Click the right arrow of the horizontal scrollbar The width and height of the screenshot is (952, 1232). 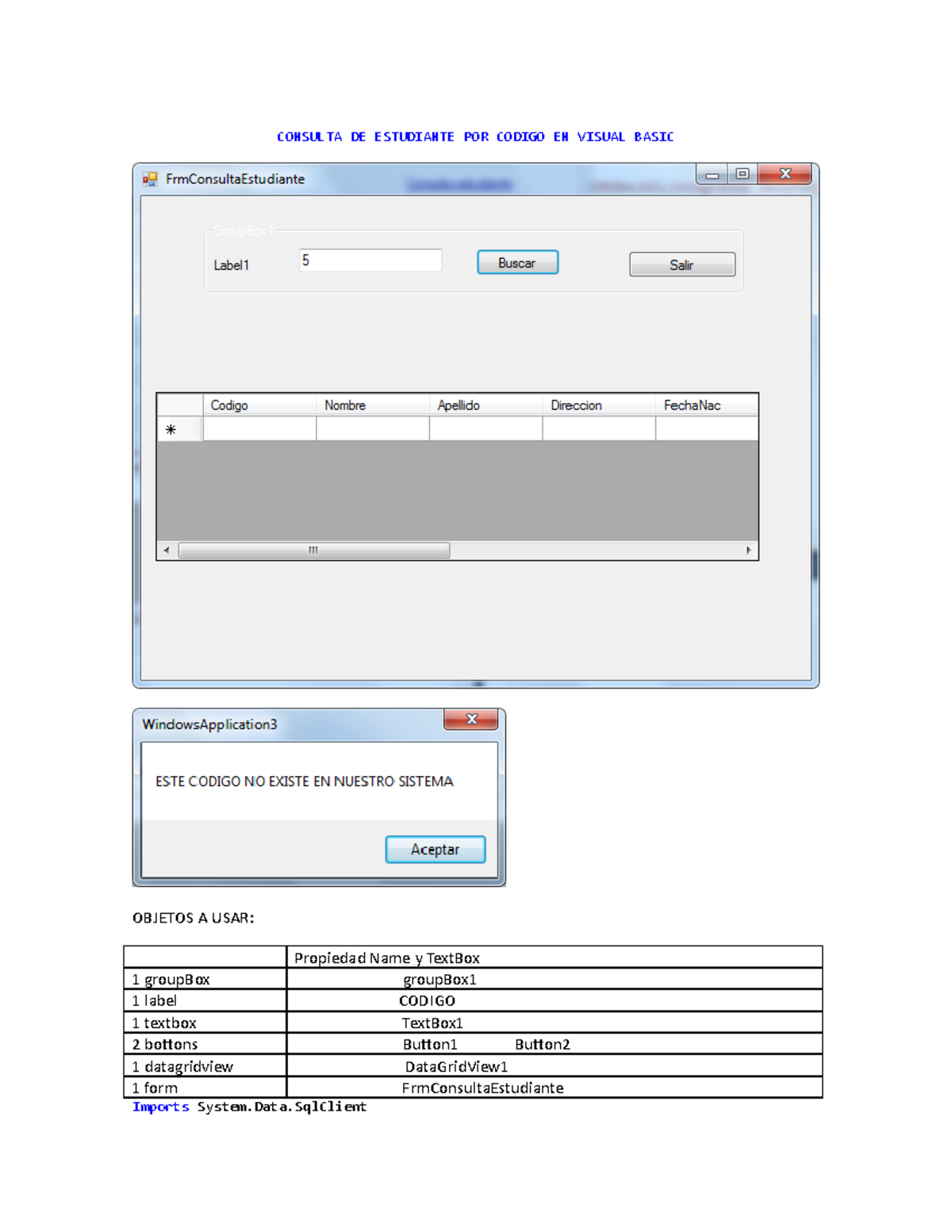[x=749, y=548]
